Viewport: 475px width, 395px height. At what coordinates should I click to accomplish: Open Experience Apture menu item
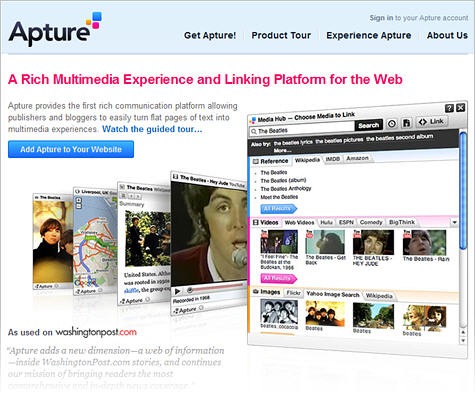369,35
